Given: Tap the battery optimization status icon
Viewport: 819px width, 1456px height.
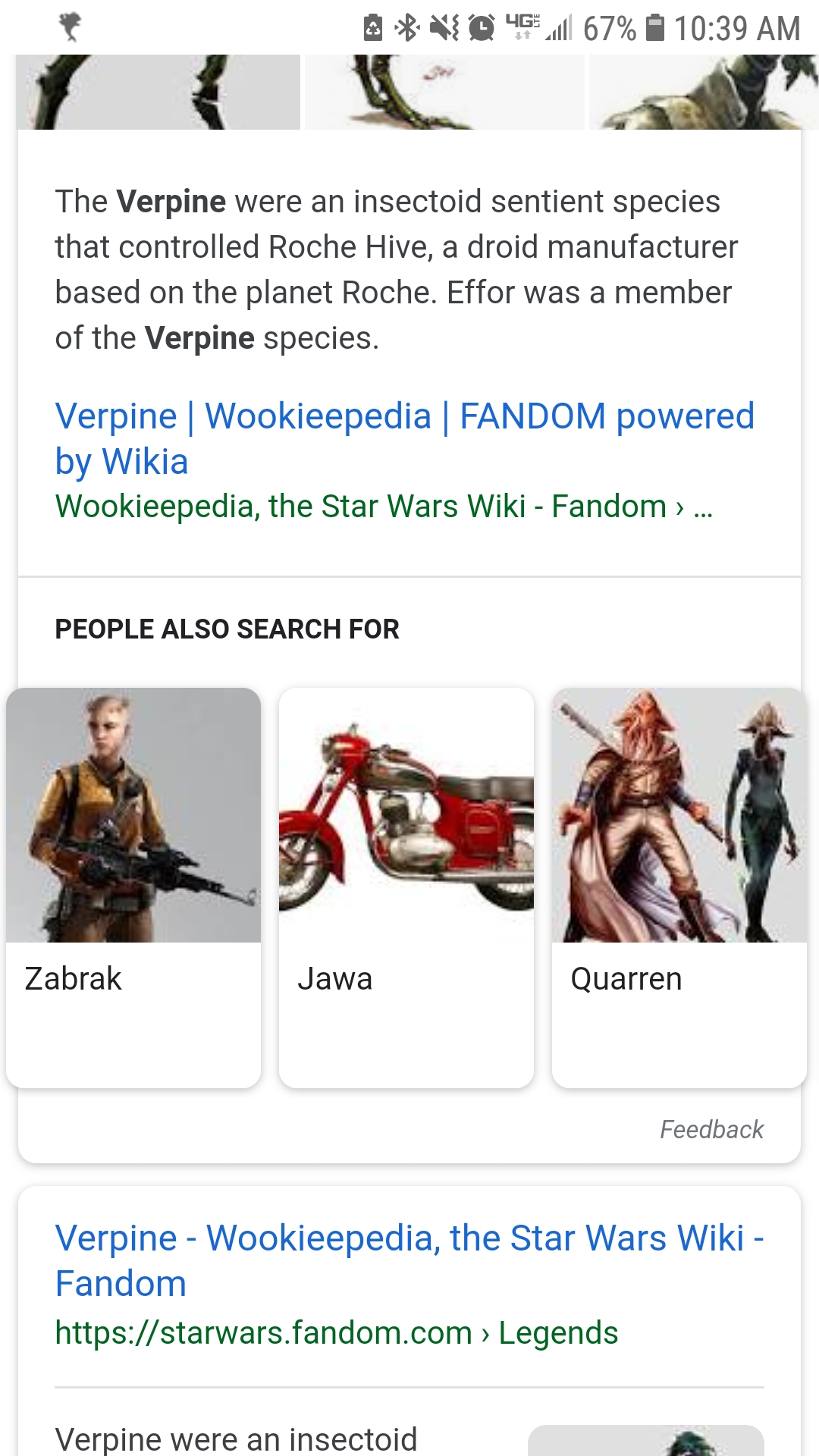Looking at the screenshot, I should [x=374, y=27].
